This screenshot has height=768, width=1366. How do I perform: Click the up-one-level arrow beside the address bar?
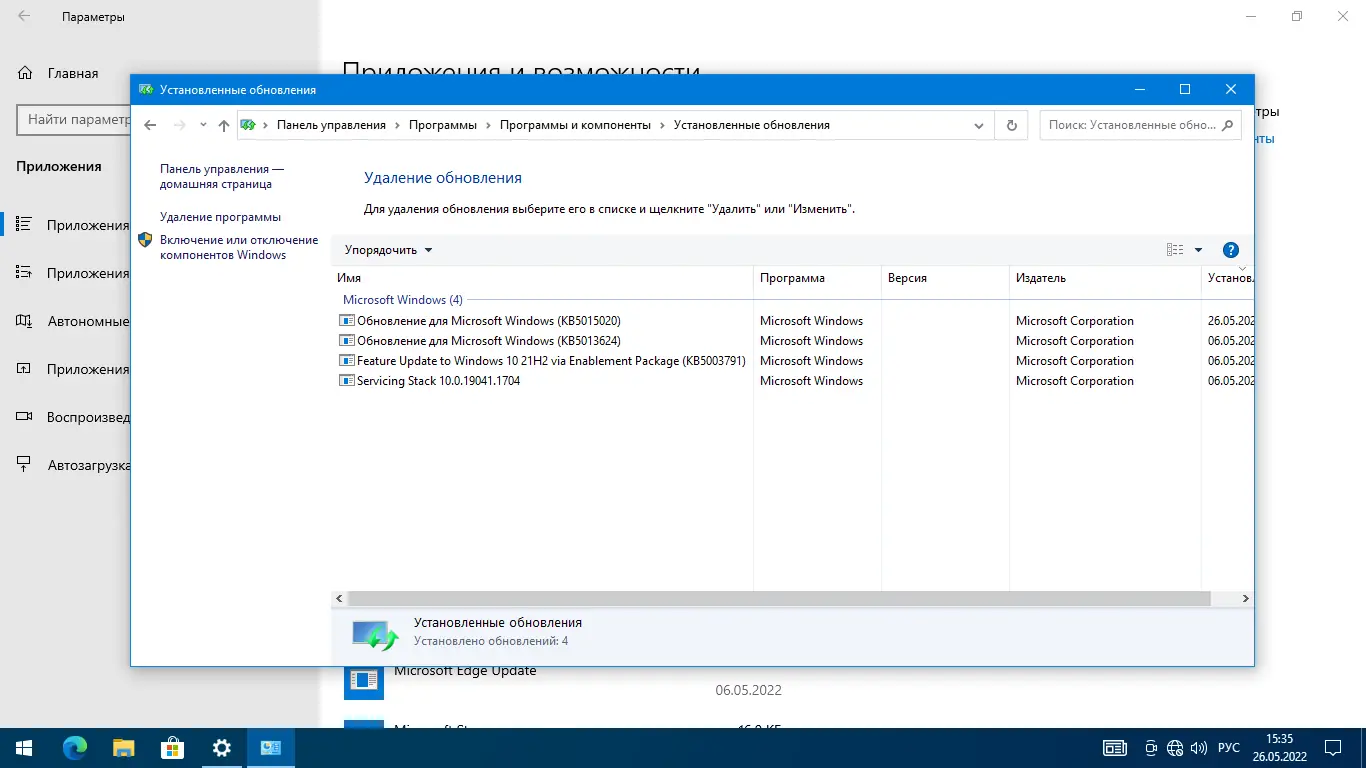pos(224,125)
